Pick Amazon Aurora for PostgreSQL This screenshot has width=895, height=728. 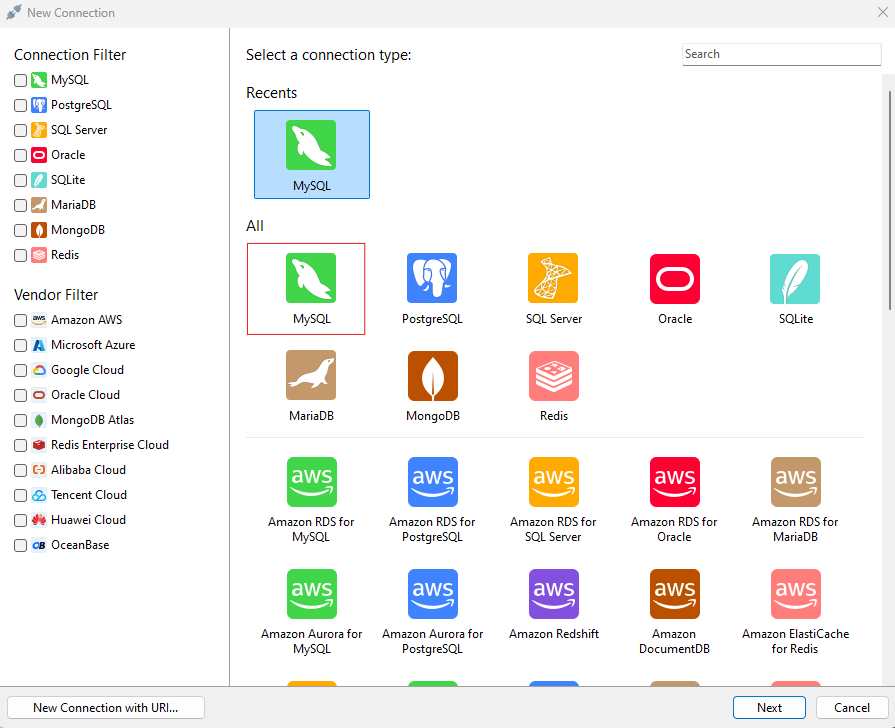point(432,612)
